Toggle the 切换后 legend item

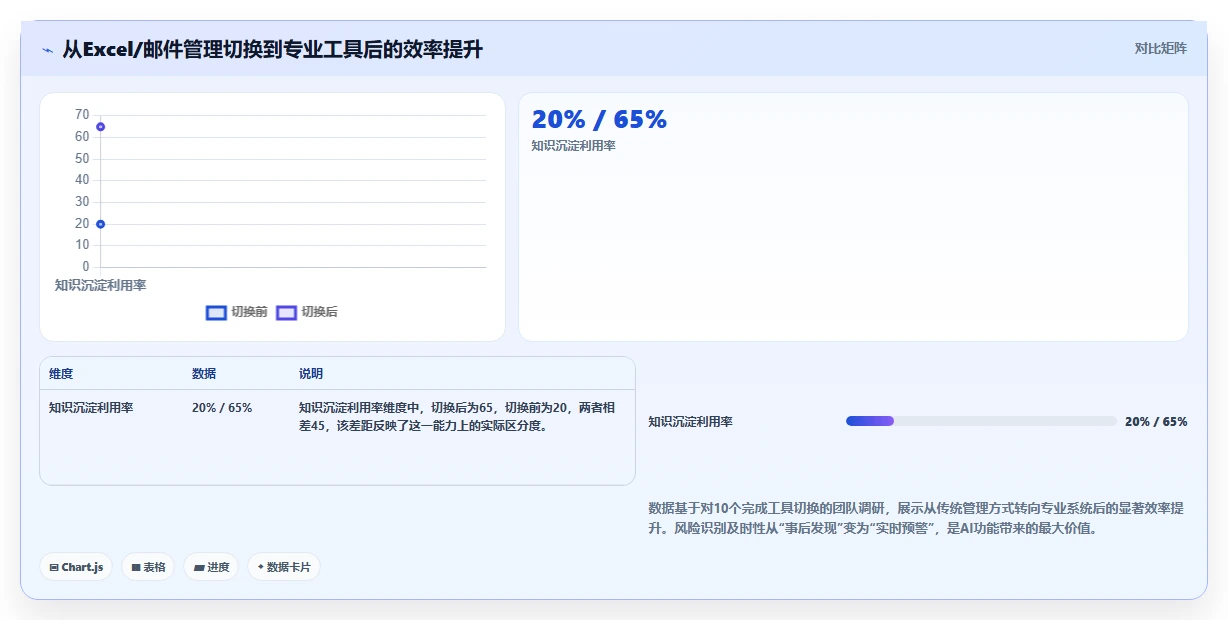[x=307, y=312]
